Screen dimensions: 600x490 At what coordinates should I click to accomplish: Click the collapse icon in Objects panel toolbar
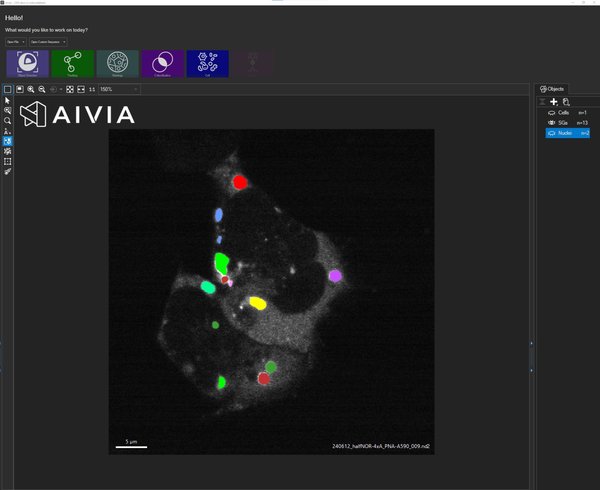pos(542,102)
